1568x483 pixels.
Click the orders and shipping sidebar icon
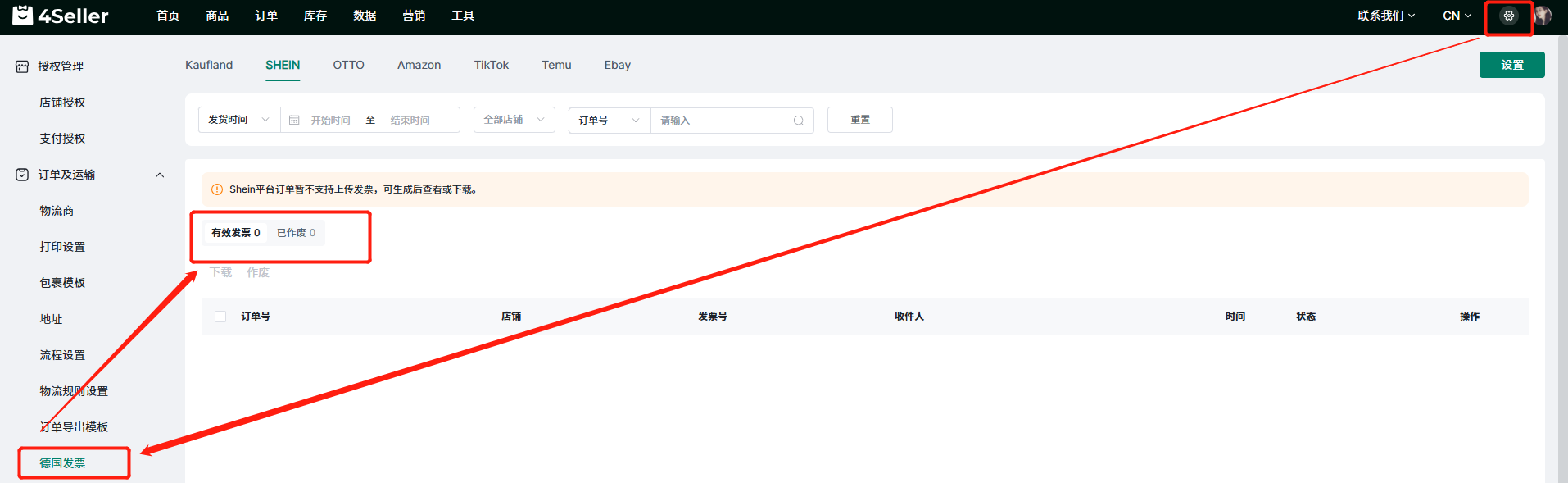22,175
